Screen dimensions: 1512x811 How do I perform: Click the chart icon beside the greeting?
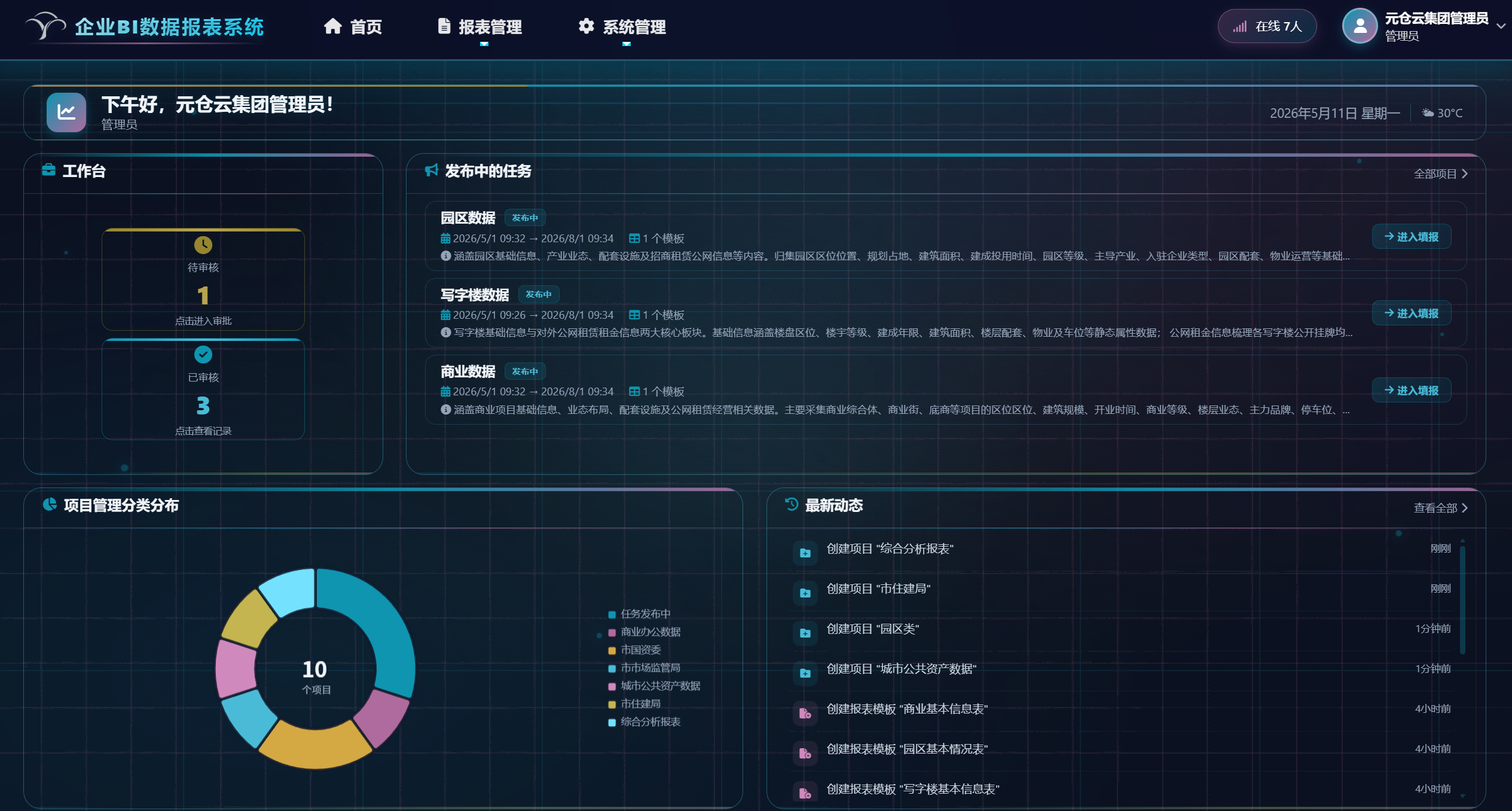pos(66,112)
